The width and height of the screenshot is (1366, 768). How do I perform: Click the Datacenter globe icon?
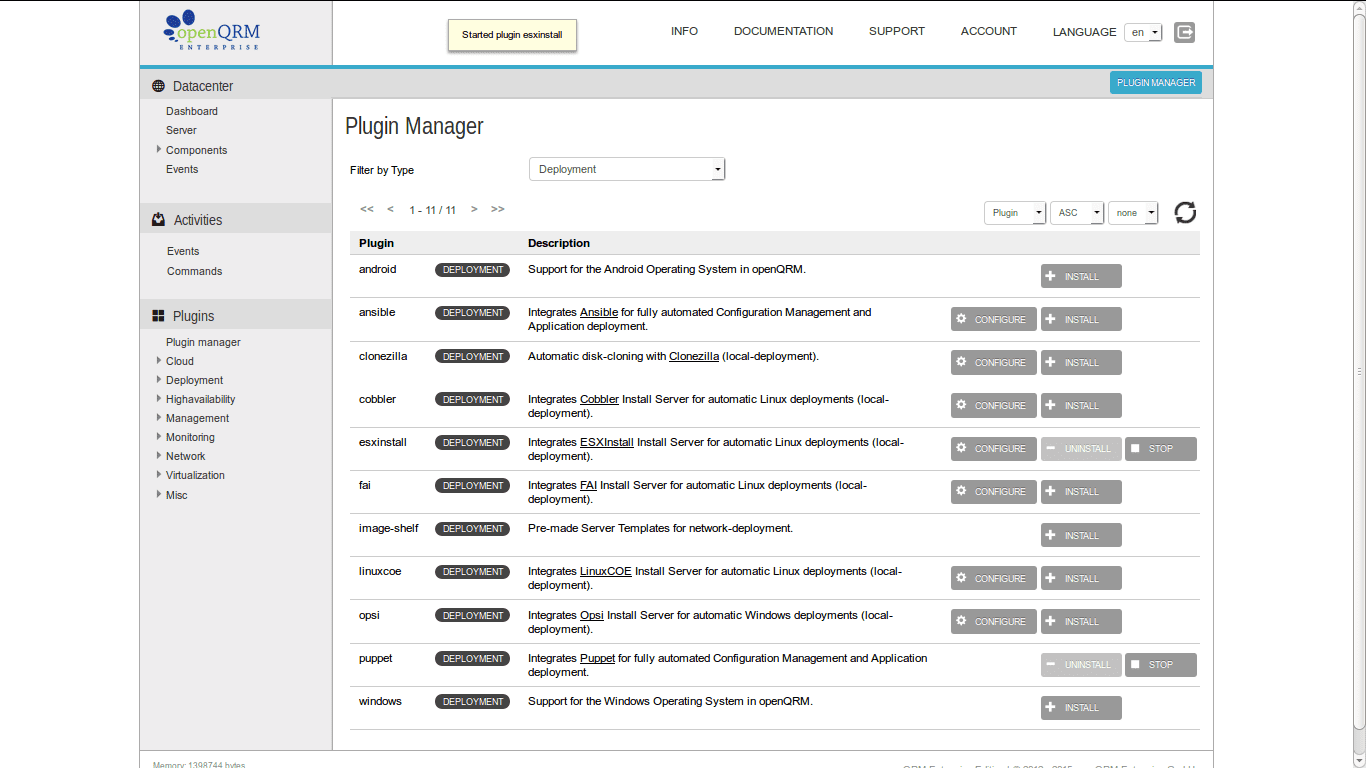[x=158, y=86]
